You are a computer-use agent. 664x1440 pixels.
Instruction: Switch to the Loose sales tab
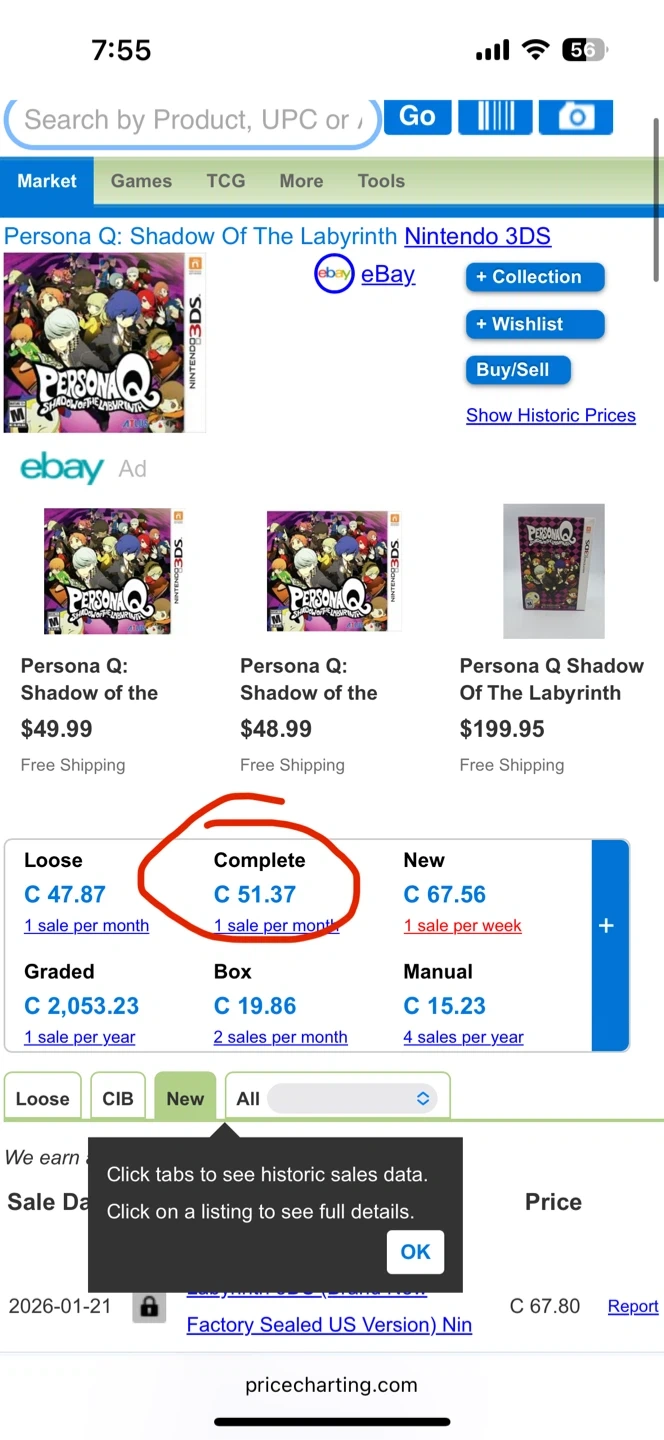click(x=43, y=1098)
